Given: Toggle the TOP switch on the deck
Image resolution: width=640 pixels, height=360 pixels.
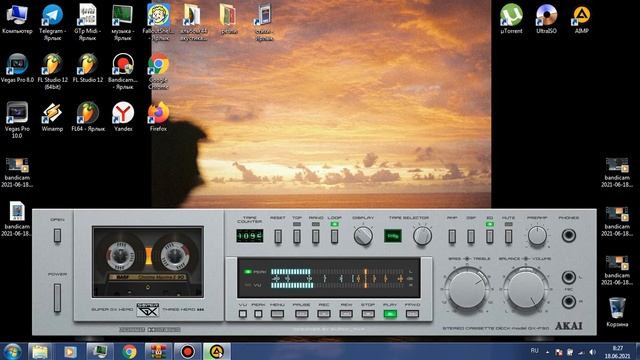Looking at the screenshot, I should point(297,236).
